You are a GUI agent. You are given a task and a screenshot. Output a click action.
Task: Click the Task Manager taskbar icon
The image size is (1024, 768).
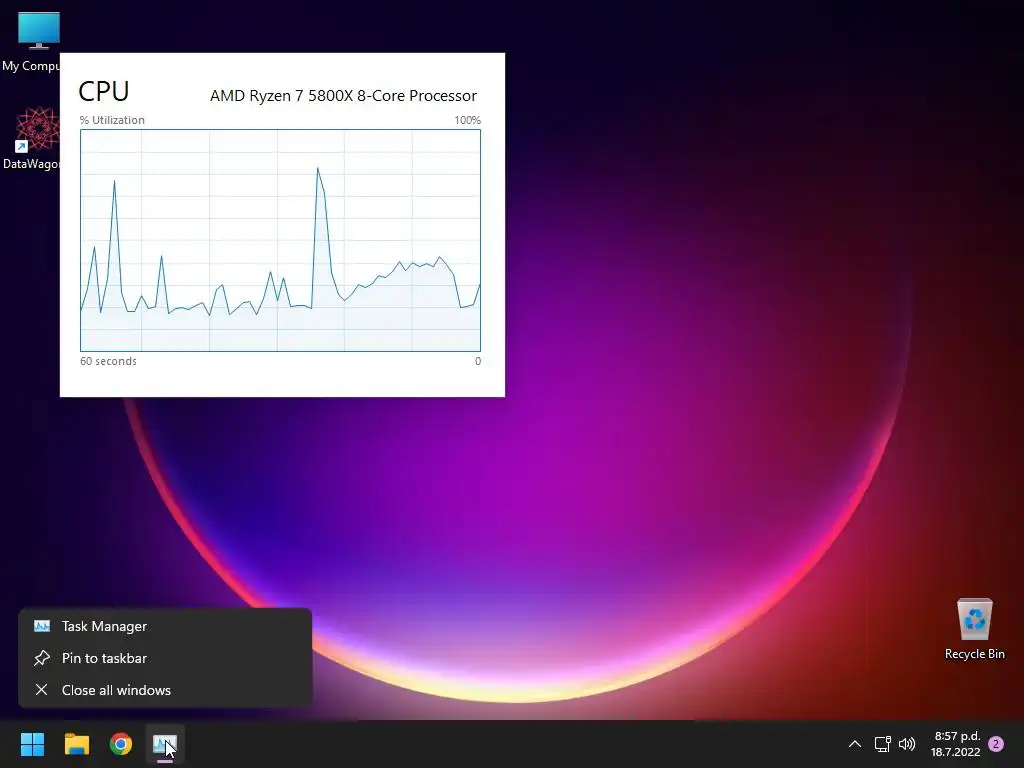(x=165, y=744)
